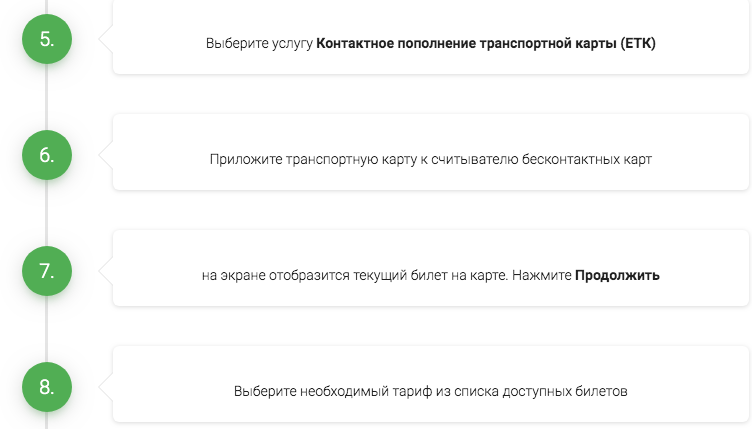
Task: Click the pointer notch on step 6 card
Action: [x=108, y=156]
